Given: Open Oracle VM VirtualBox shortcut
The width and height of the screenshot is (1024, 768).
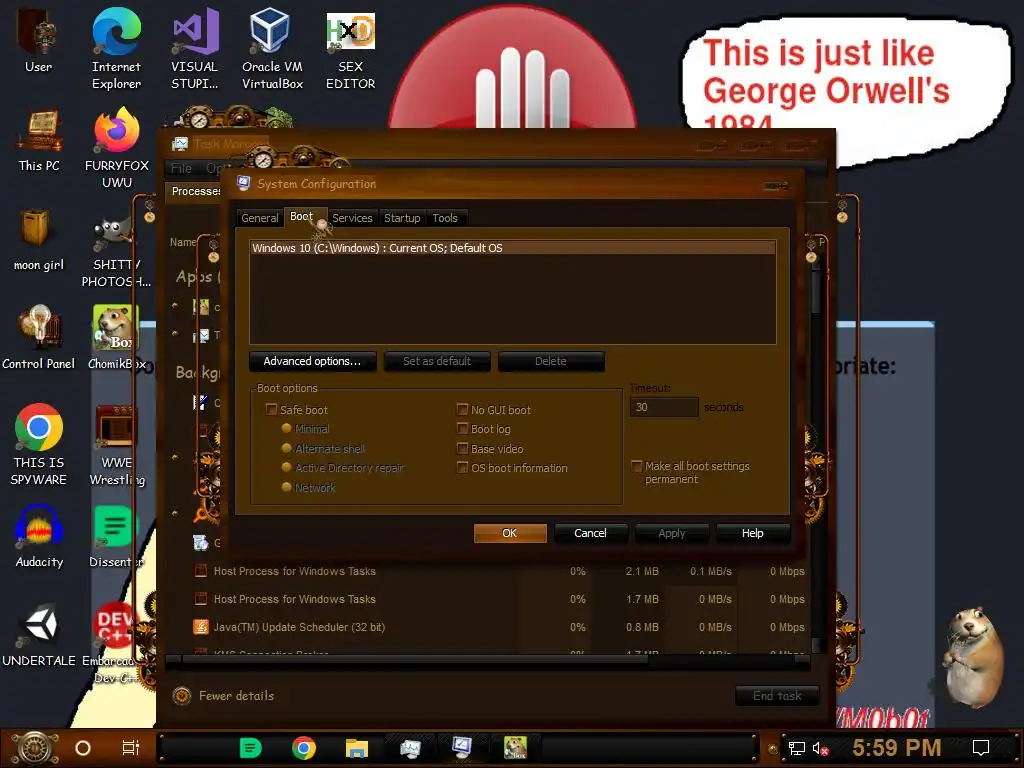Looking at the screenshot, I should coord(272,47).
